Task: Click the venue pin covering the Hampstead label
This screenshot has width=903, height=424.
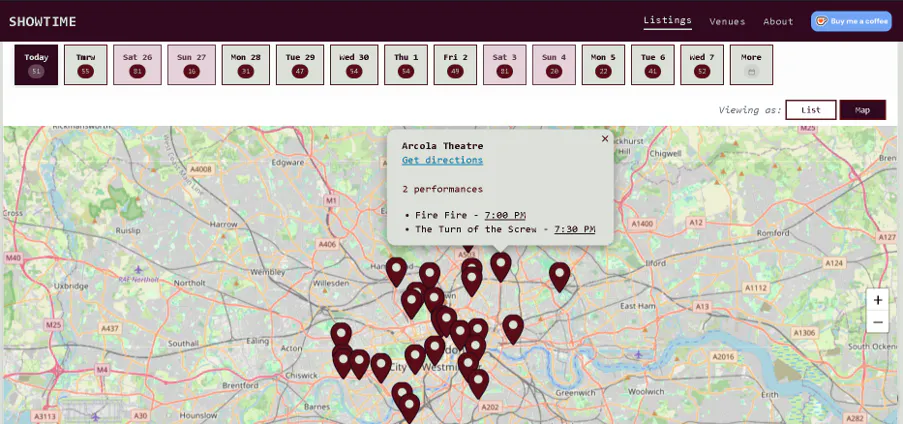Action: click(x=396, y=272)
